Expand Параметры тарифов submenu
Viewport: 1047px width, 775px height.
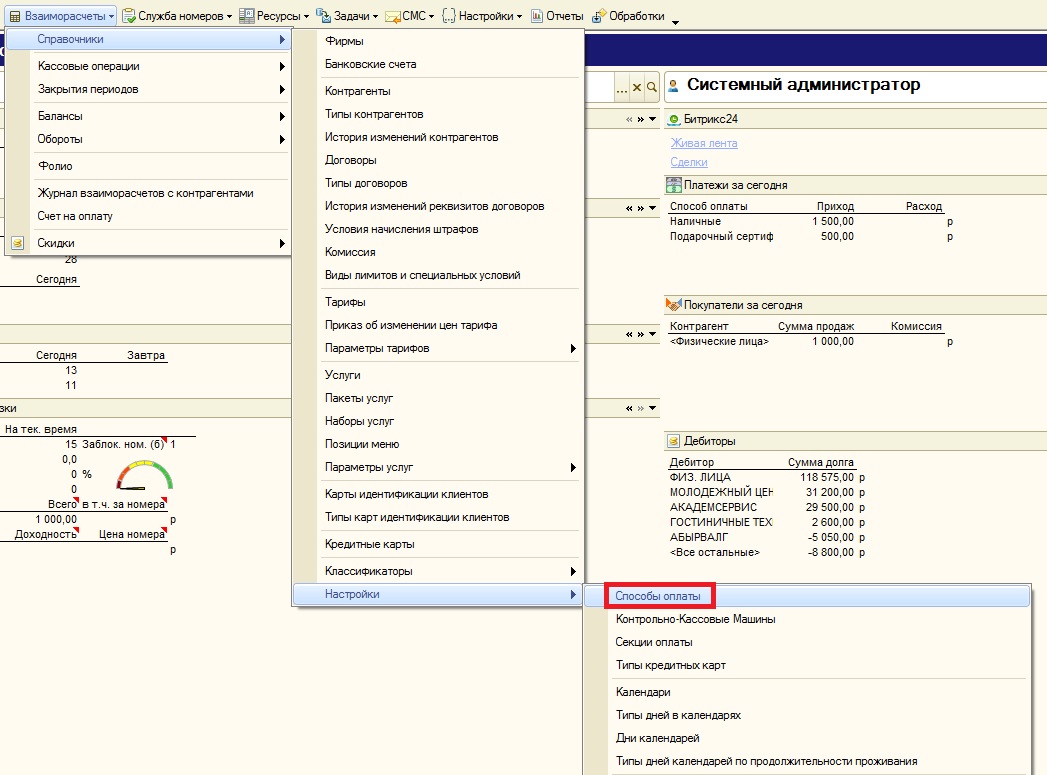[437, 348]
